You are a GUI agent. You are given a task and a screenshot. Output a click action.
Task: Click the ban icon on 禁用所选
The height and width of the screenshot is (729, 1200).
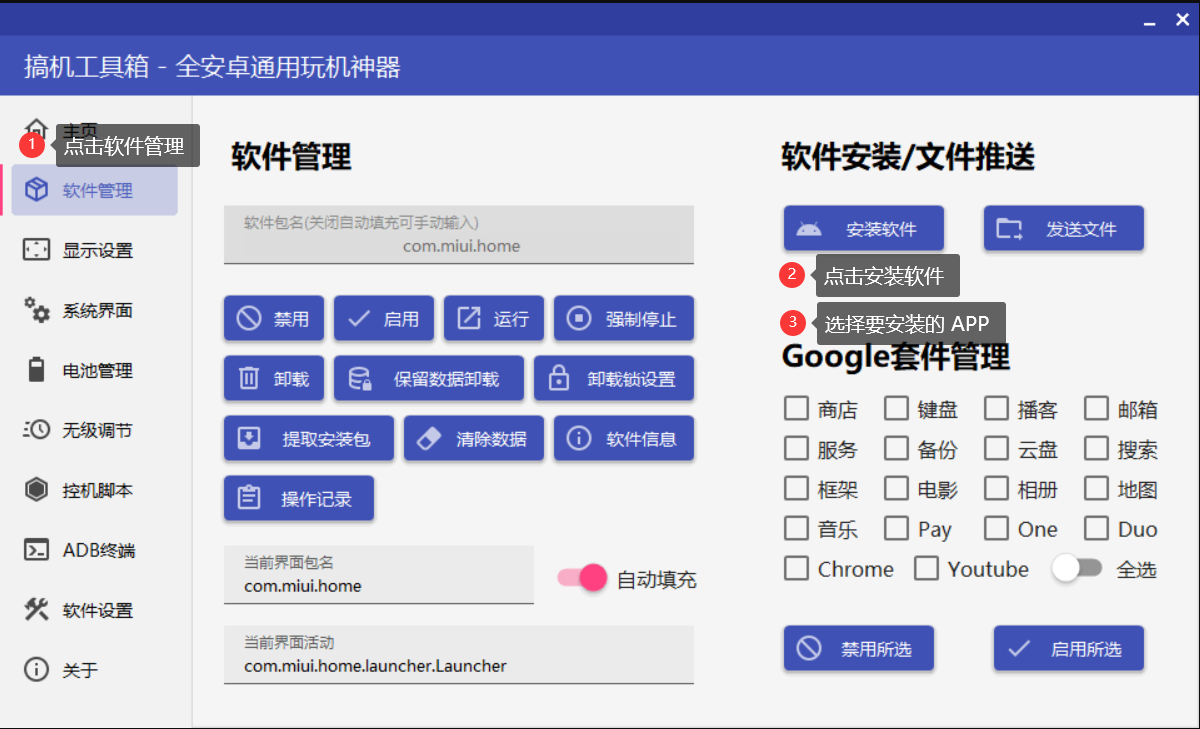(x=809, y=649)
